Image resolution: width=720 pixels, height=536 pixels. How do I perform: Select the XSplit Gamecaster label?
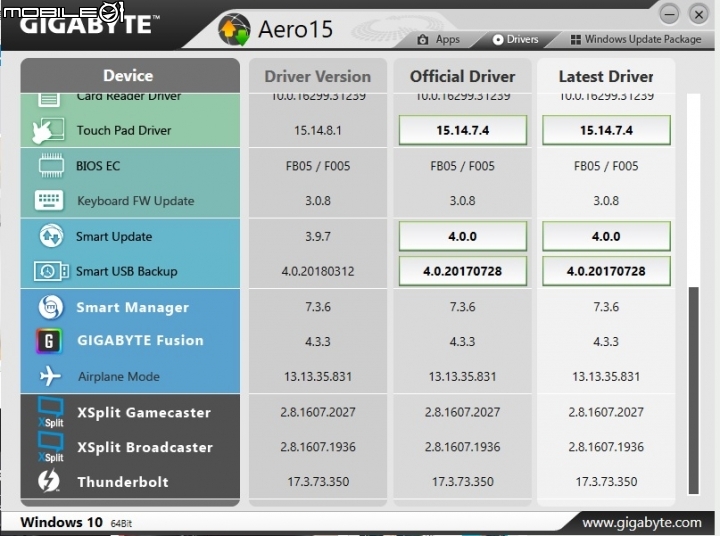[x=144, y=412]
